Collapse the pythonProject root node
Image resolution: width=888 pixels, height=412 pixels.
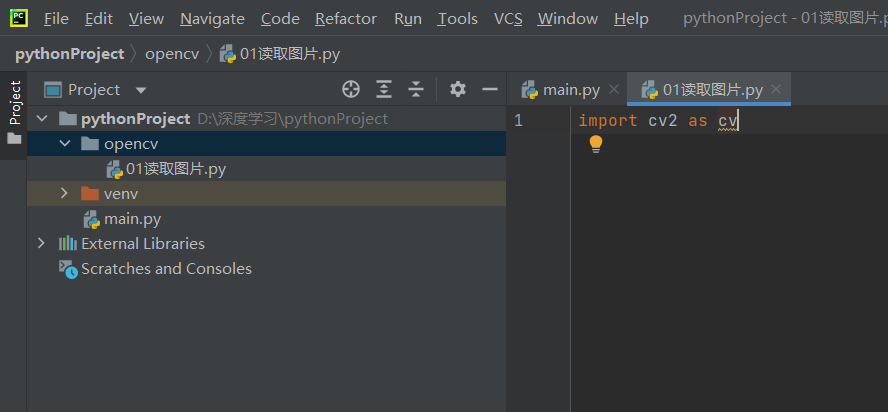(x=42, y=119)
